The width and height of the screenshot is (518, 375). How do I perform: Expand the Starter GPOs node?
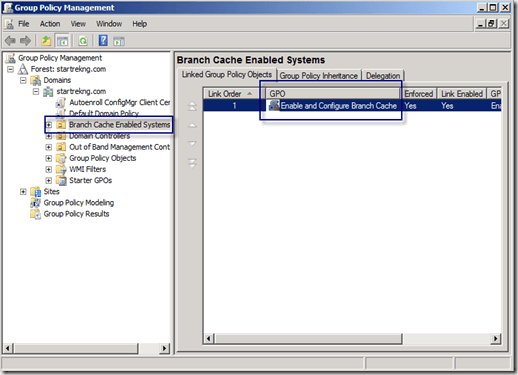coord(49,180)
